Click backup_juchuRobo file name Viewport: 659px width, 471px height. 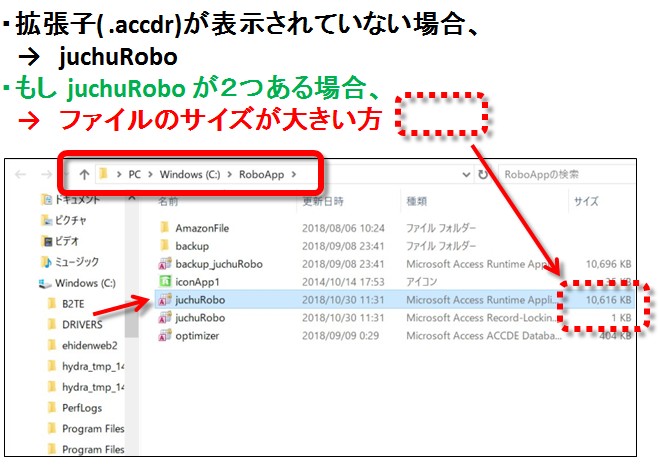(x=219, y=264)
